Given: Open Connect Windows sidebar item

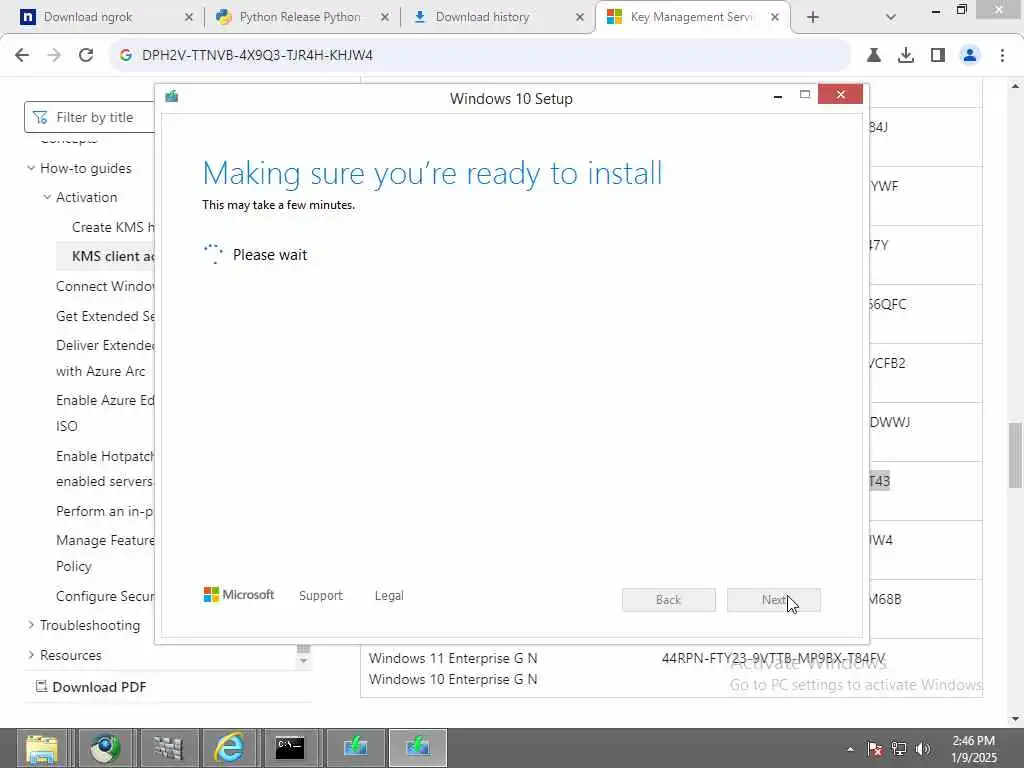Looking at the screenshot, I should click(x=105, y=286).
